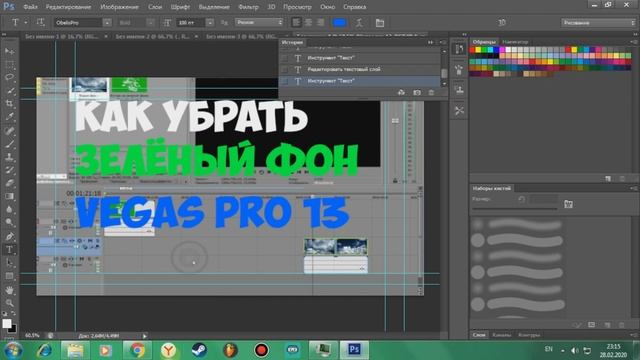Align text left
The height and width of the screenshot is (360, 640).
[x=296, y=23]
